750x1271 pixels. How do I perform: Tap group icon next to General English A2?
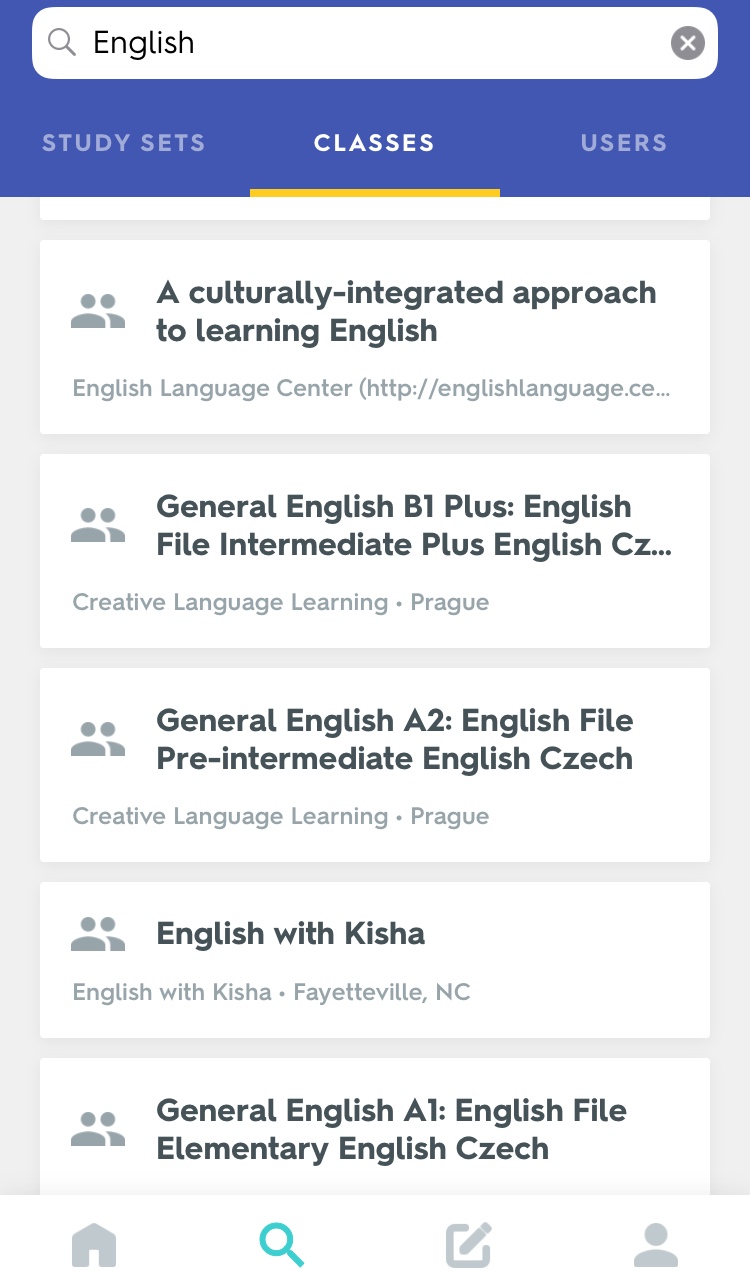click(98, 739)
